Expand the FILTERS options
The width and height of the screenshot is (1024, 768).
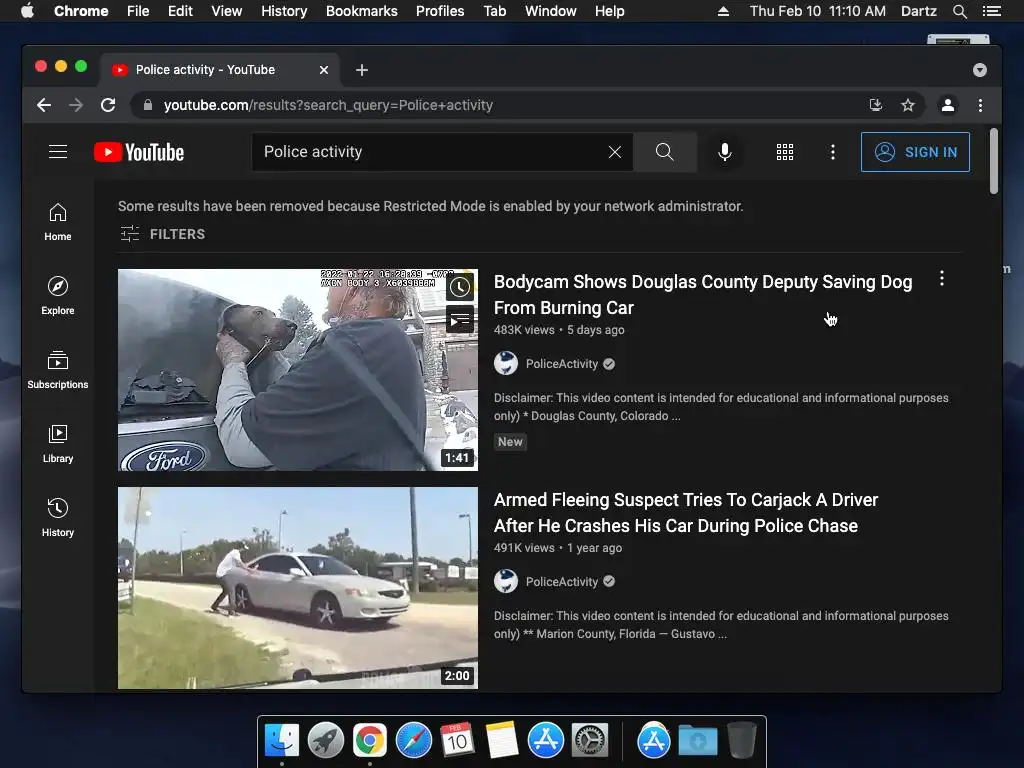pos(163,234)
